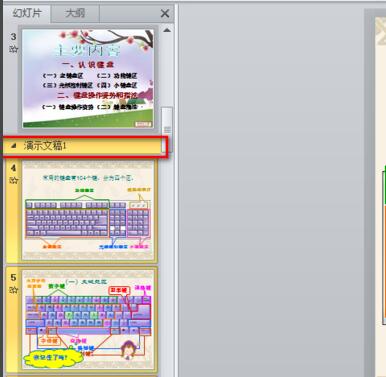Collapse the 演示文稿1 section triangle
The width and height of the screenshot is (386, 377).
(x=13, y=146)
